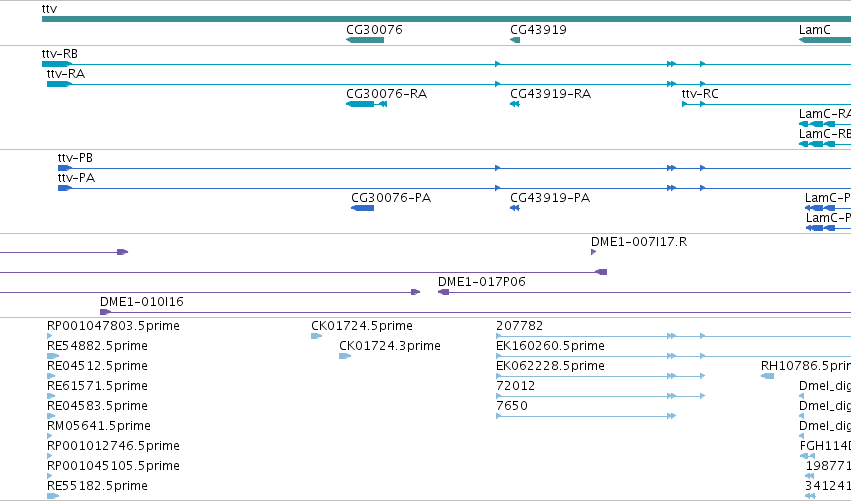Select RP001047803.5prime EST label
Screen dimensions: 851x501
tap(113, 326)
